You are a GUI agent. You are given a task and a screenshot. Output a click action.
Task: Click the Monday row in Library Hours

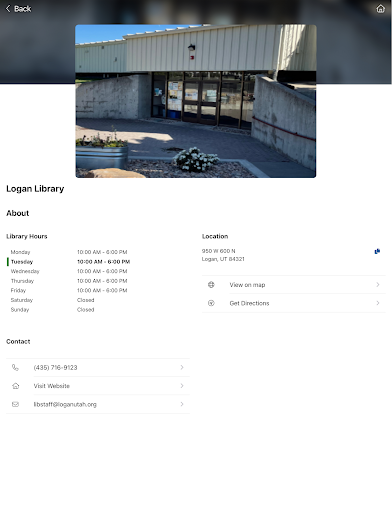[x=69, y=252]
